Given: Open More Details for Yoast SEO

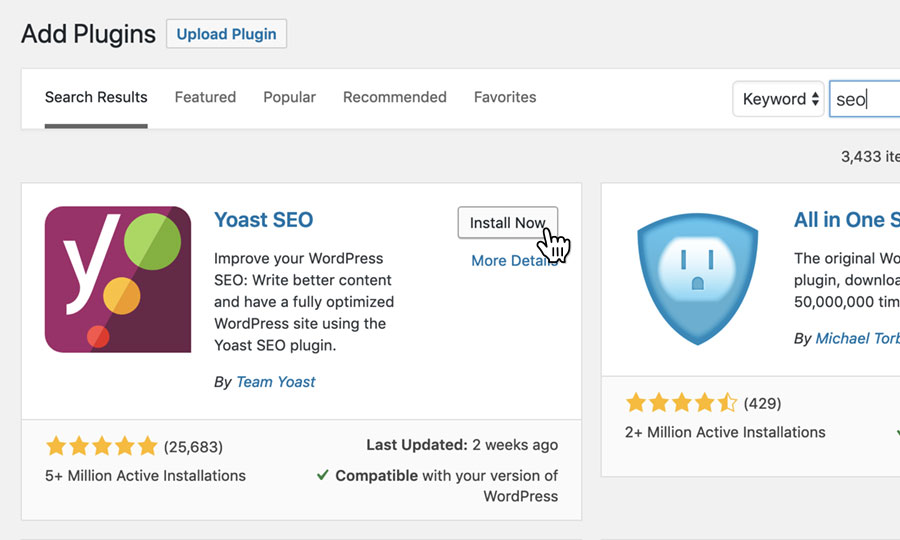Looking at the screenshot, I should 514,261.
